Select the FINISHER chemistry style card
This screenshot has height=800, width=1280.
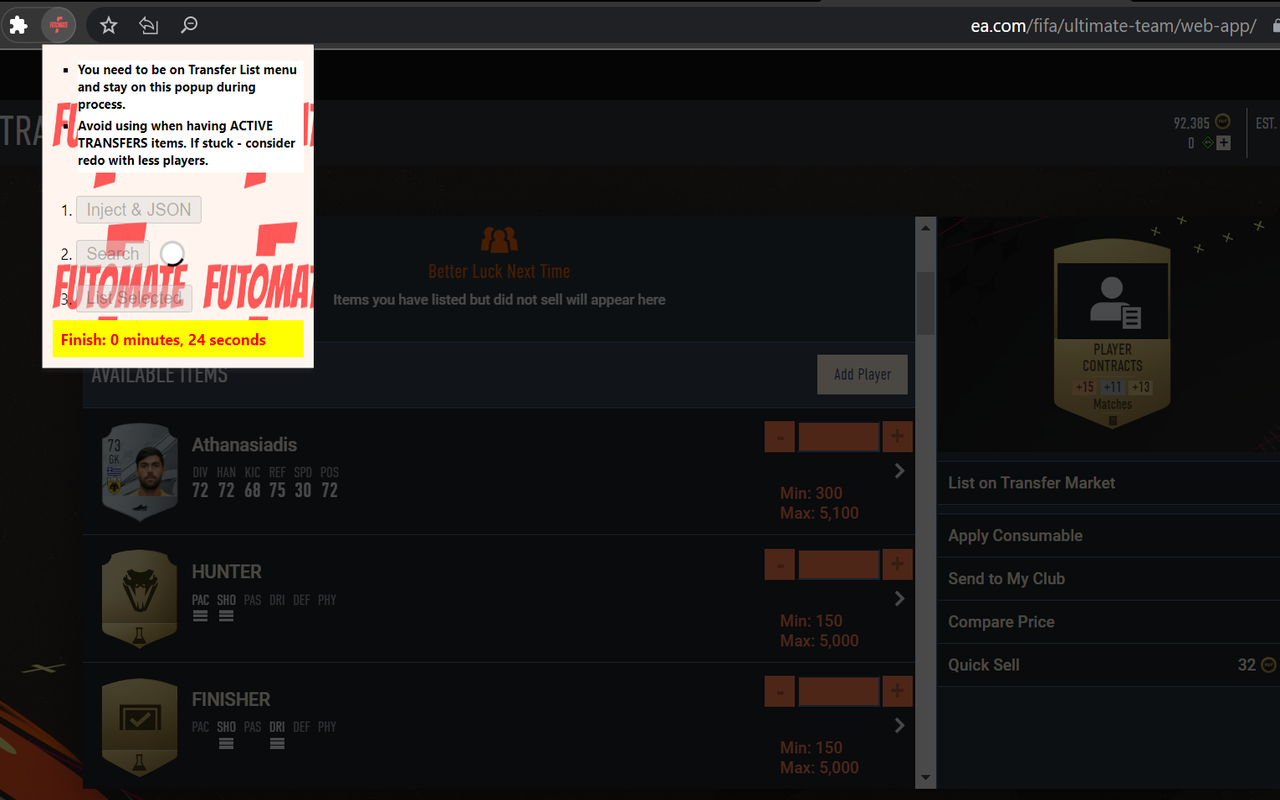[140, 726]
